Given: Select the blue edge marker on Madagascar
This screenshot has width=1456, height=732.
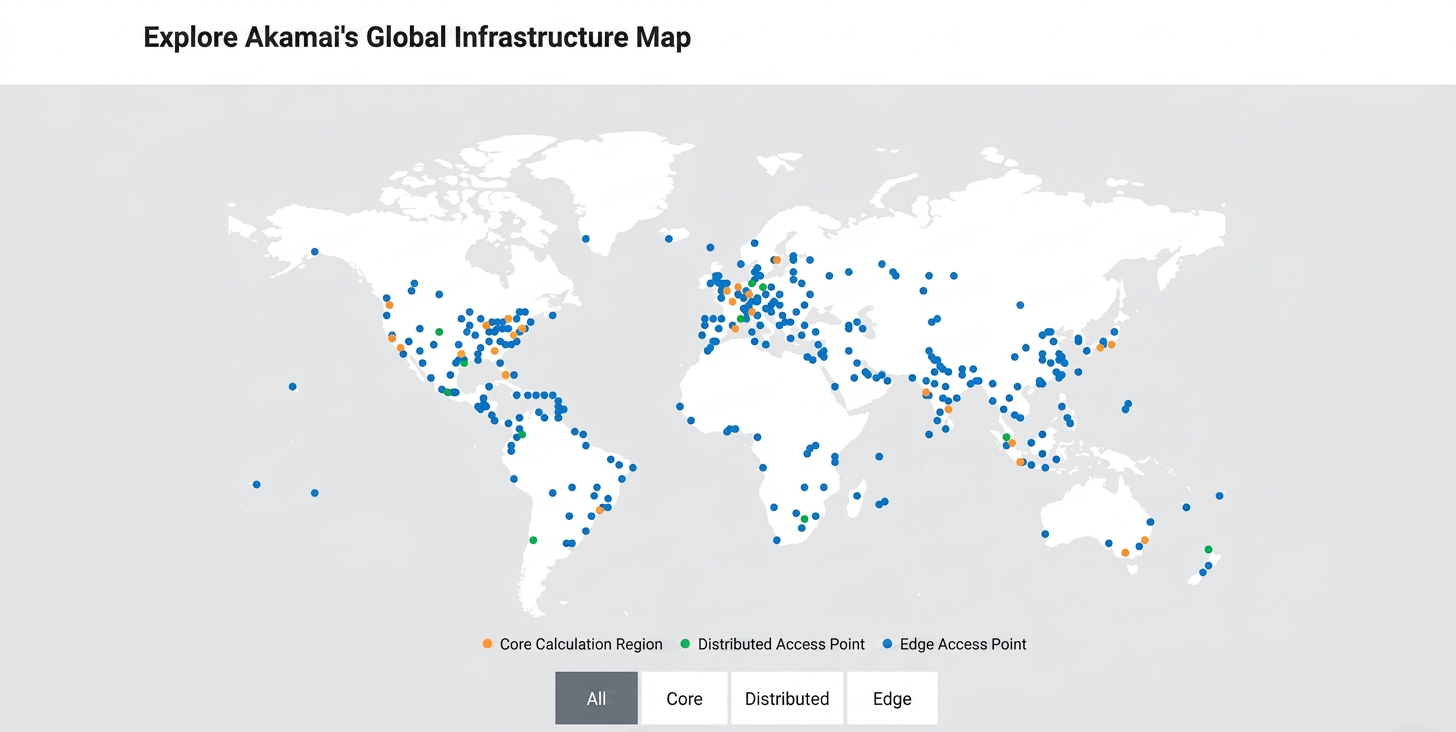Looking at the screenshot, I should pos(857,494).
